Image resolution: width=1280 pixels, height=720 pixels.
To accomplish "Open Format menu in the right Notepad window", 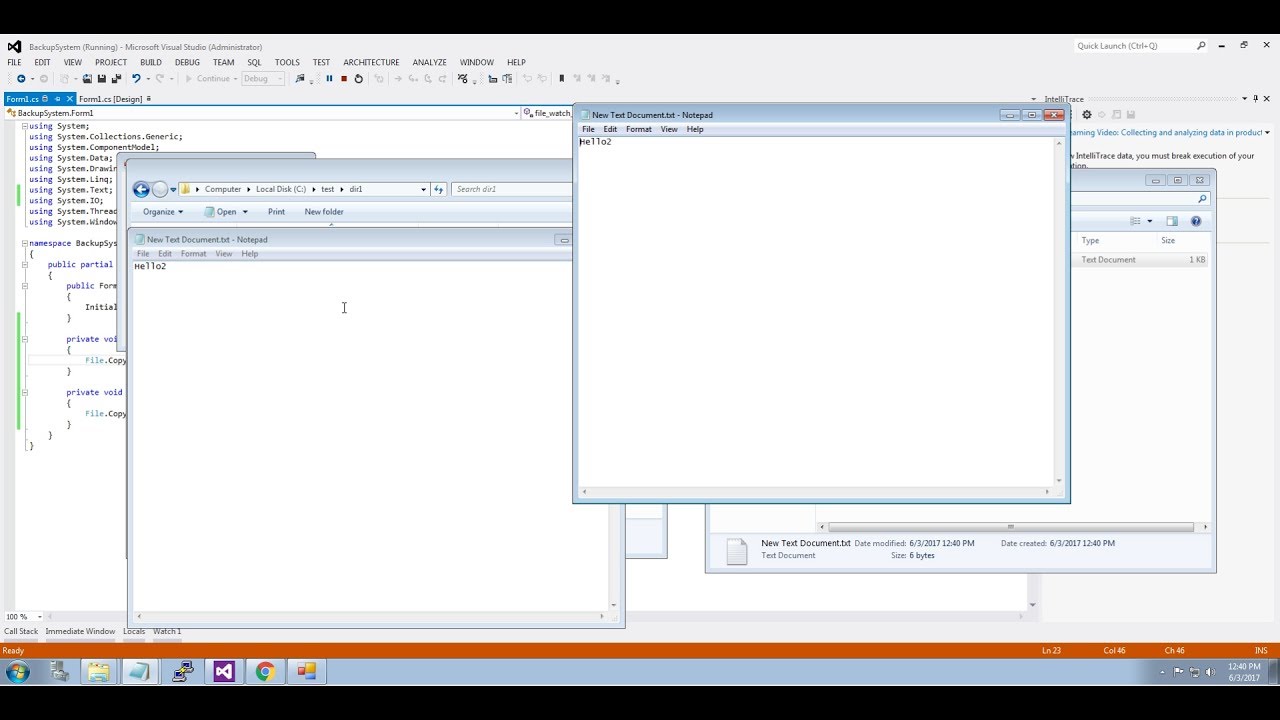I will tap(639, 129).
